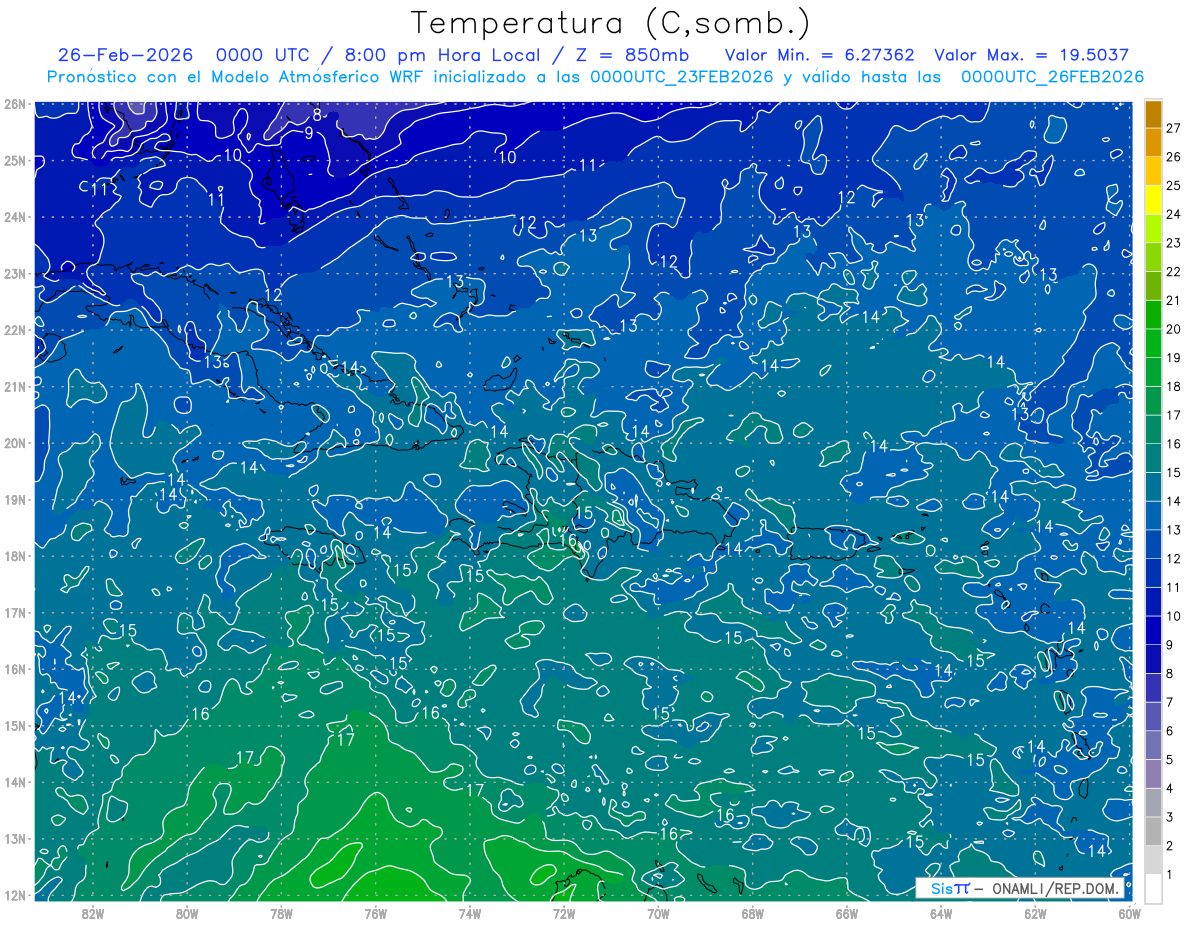Click latitude axis label "25N"
The width and height of the screenshot is (1200, 927).
(15, 161)
